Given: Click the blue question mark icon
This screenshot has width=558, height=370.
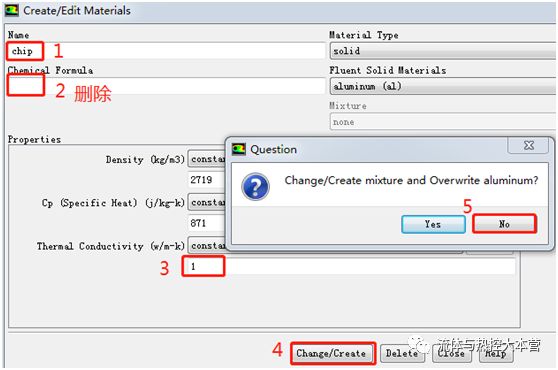Looking at the screenshot, I should click(255, 186).
